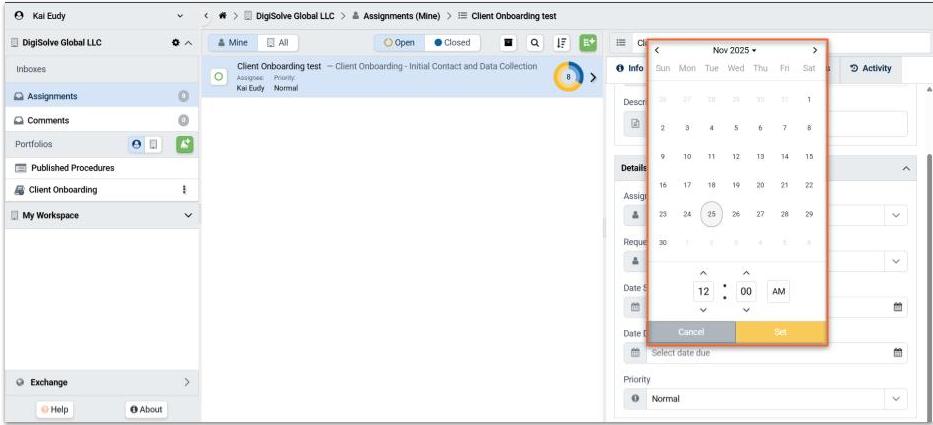This screenshot has width=933, height=425.
Task: Open the archive box icon
Action: (x=508, y=43)
